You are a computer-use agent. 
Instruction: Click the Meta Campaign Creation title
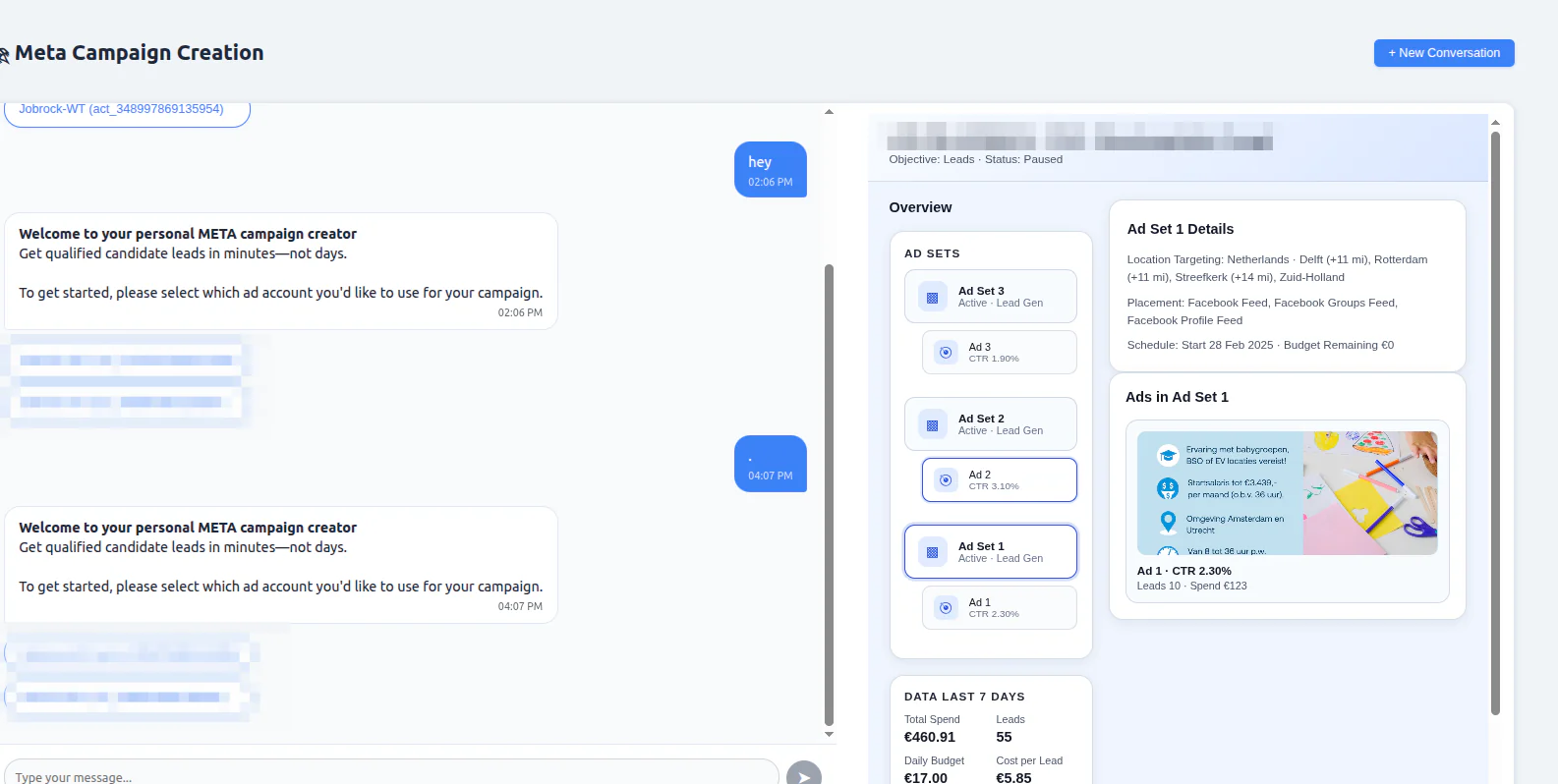click(x=139, y=53)
